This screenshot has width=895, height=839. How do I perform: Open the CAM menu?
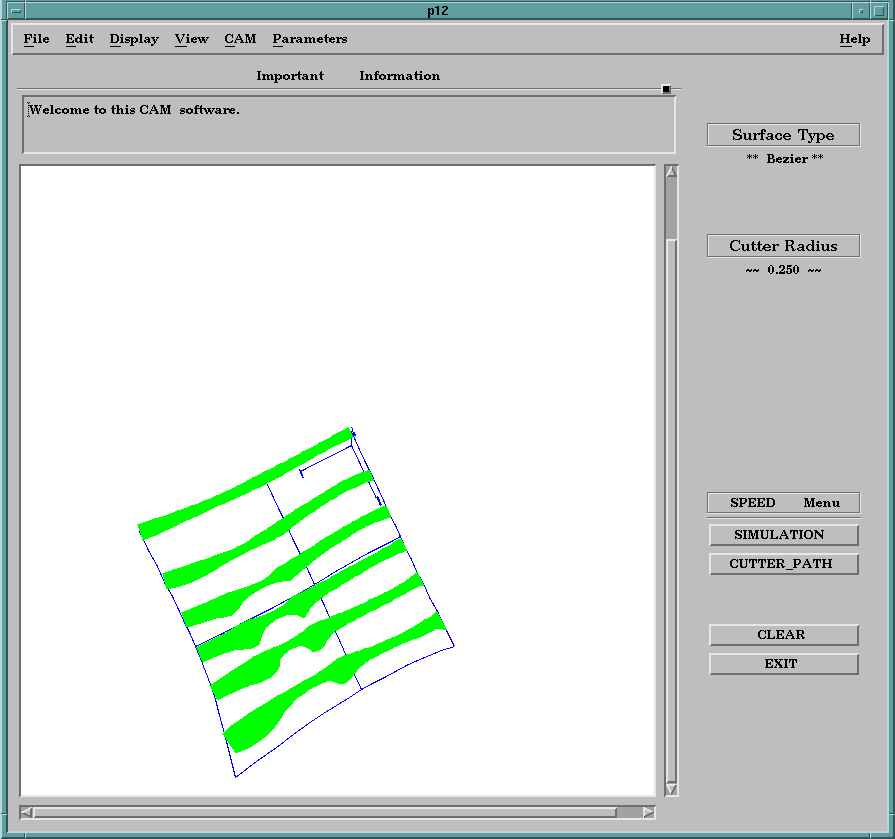coord(240,39)
